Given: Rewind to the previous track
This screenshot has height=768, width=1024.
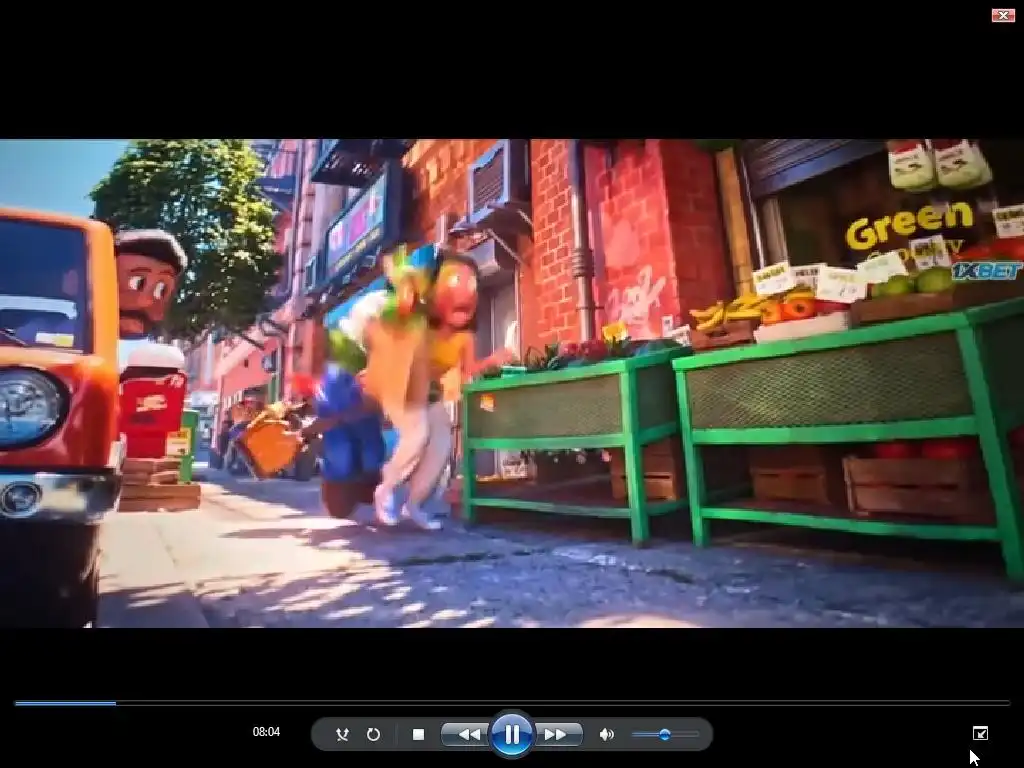Looking at the screenshot, I should pos(466,734).
